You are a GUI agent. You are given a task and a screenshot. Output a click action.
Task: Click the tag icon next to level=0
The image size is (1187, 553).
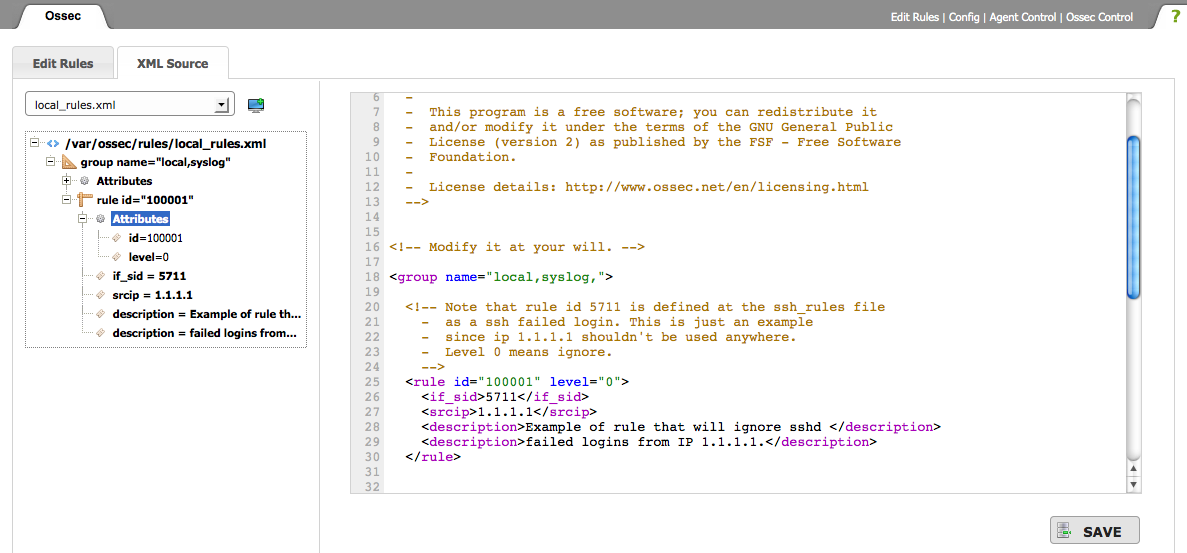(x=117, y=256)
